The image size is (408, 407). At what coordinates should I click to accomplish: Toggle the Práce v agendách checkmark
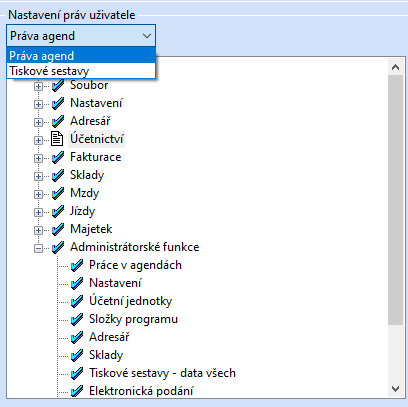coord(77,265)
